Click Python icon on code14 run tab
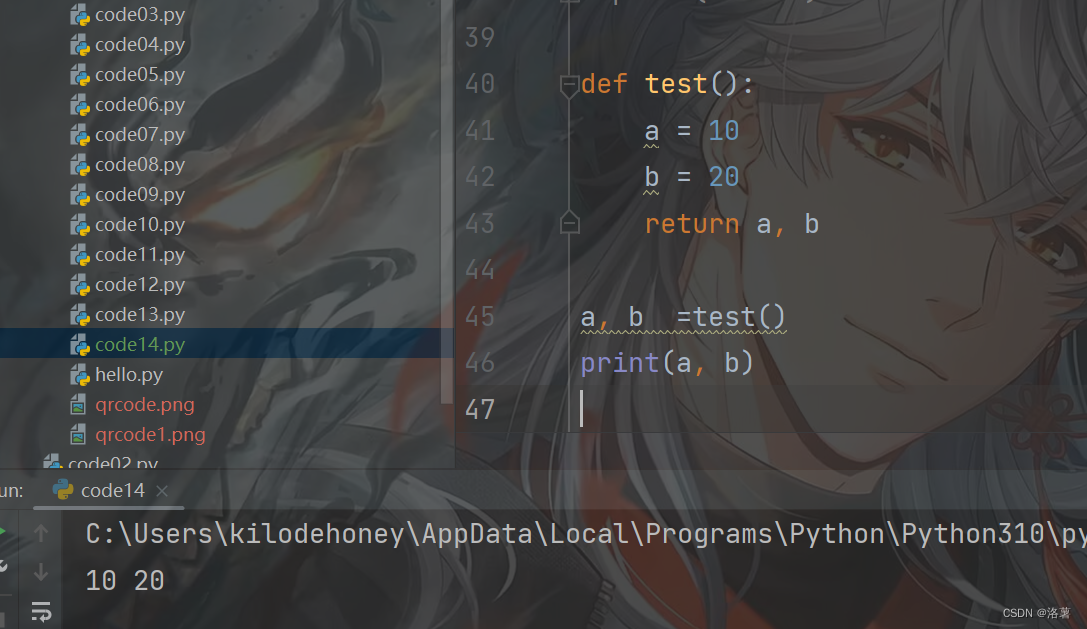The height and width of the screenshot is (629, 1087). [x=63, y=490]
